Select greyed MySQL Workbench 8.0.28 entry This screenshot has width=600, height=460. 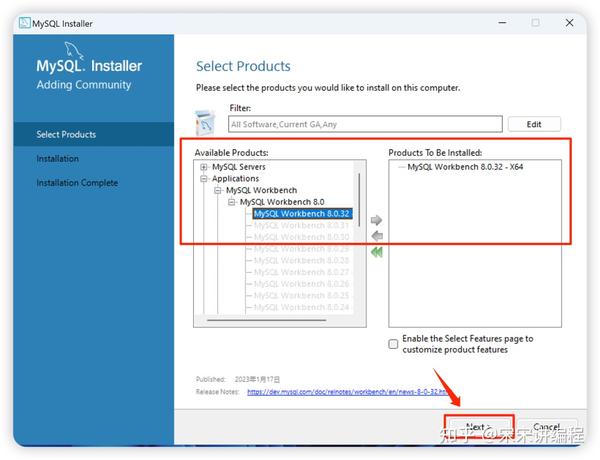pyautogui.click(x=302, y=261)
